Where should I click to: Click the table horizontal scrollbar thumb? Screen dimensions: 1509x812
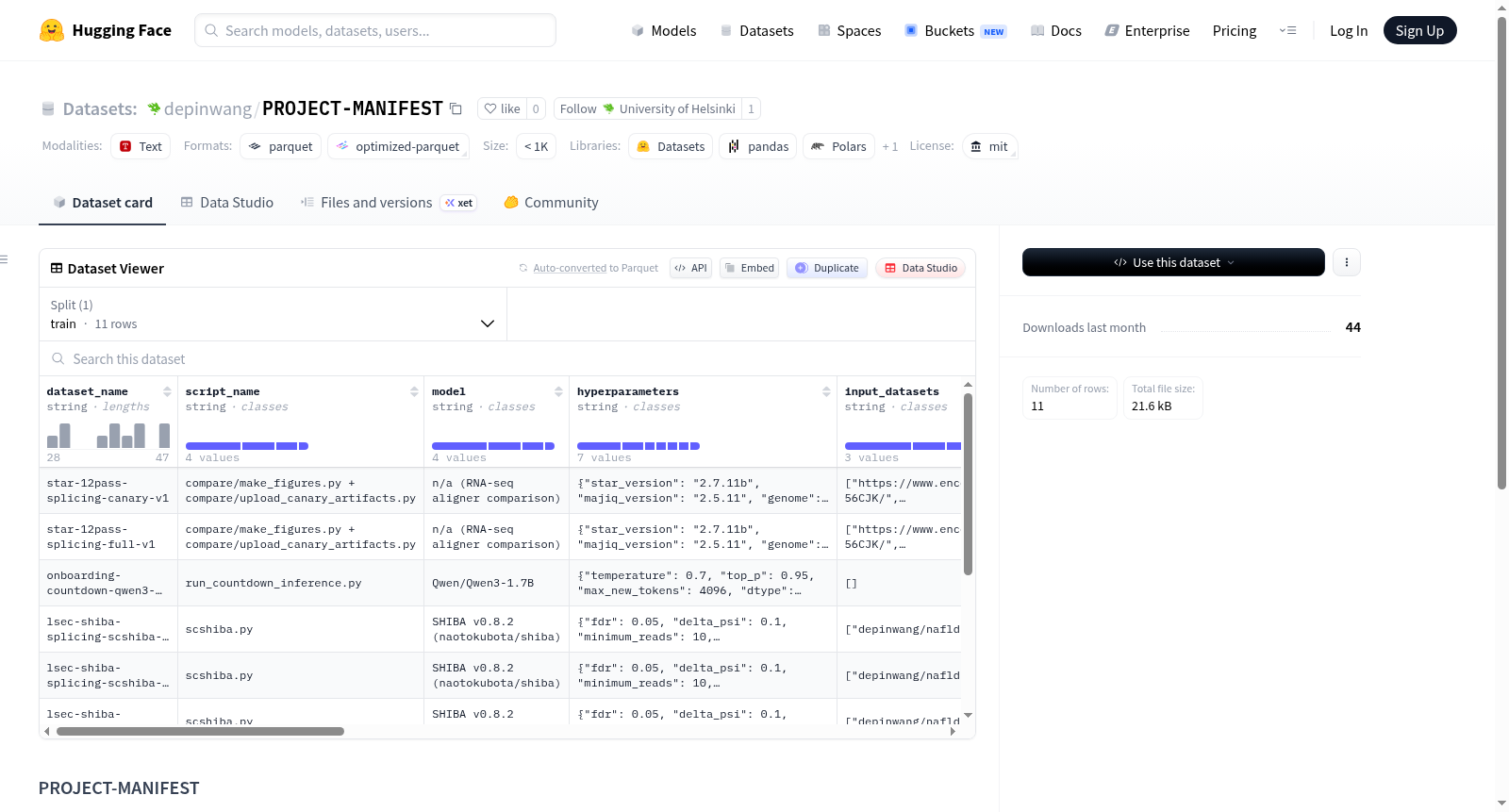[x=200, y=731]
